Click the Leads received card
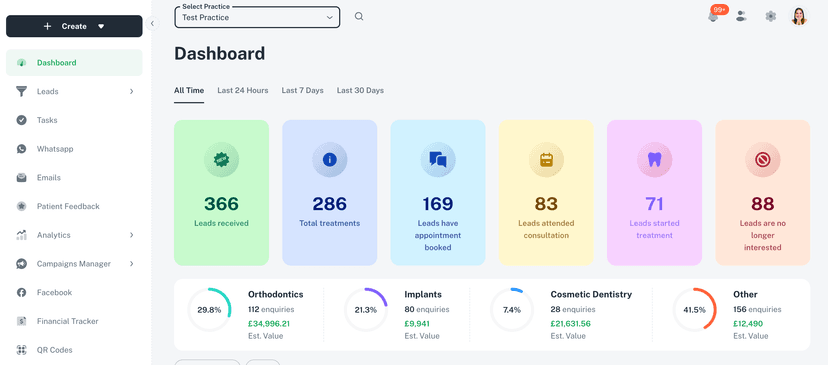 221,193
